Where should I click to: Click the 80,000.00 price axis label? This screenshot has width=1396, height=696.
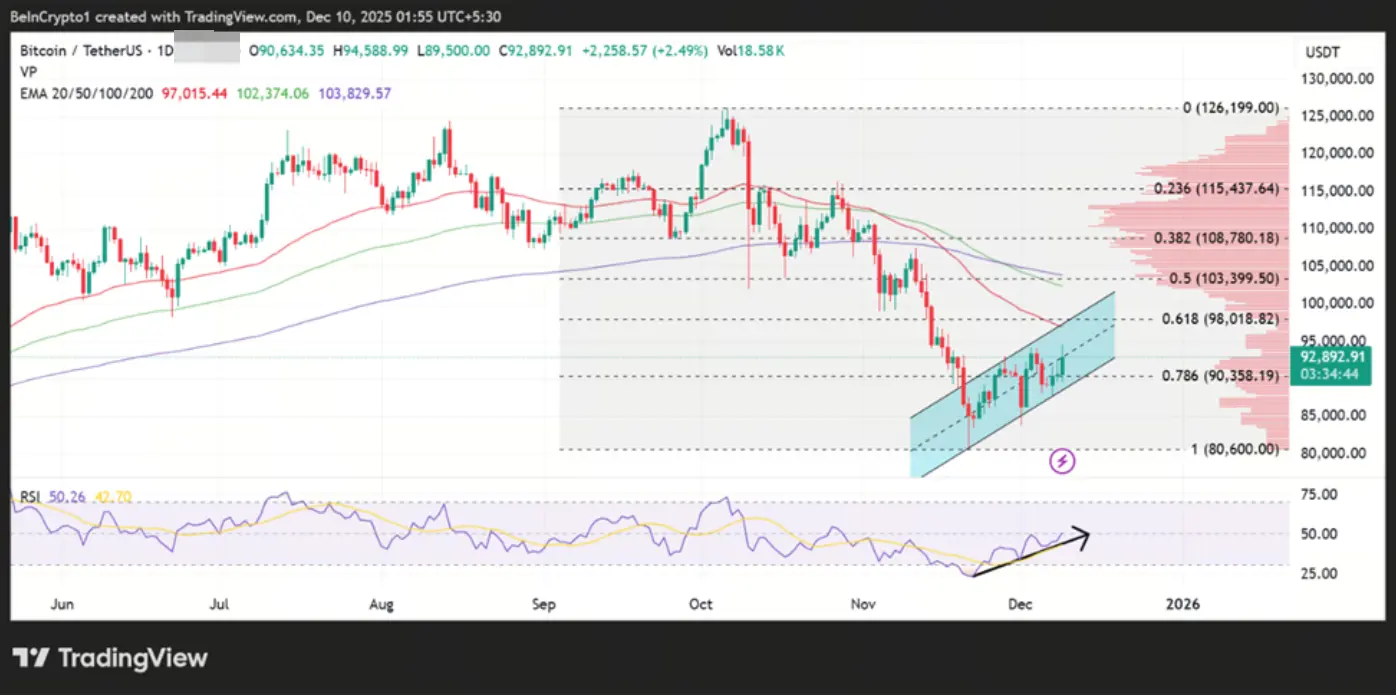point(1332,453)
